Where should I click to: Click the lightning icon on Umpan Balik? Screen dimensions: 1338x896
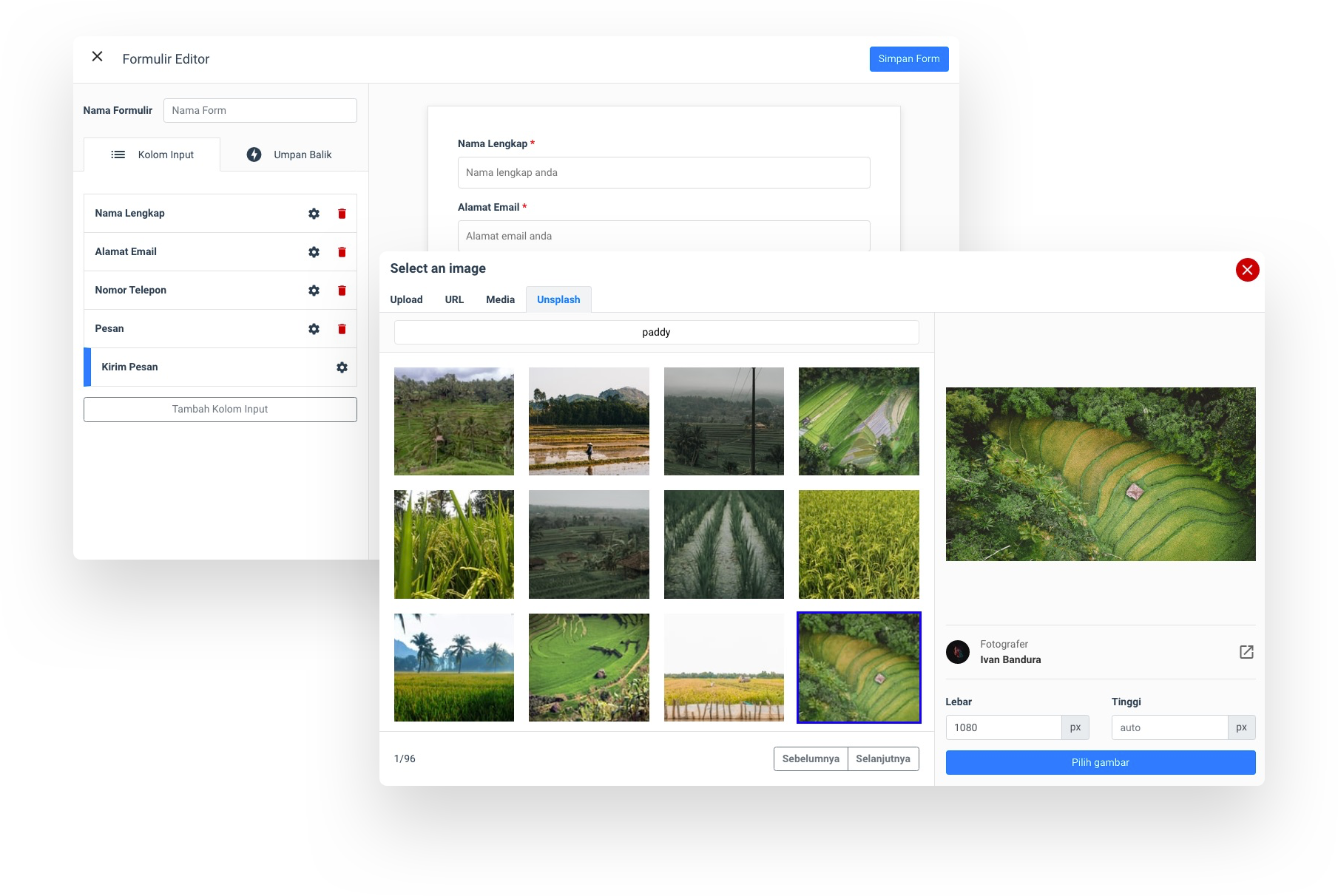[x=254, y=155]
